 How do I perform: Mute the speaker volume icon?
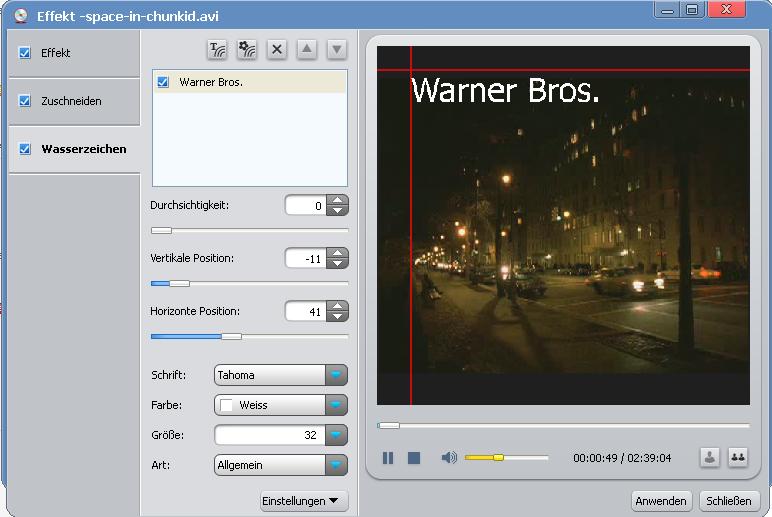(449, 457)
